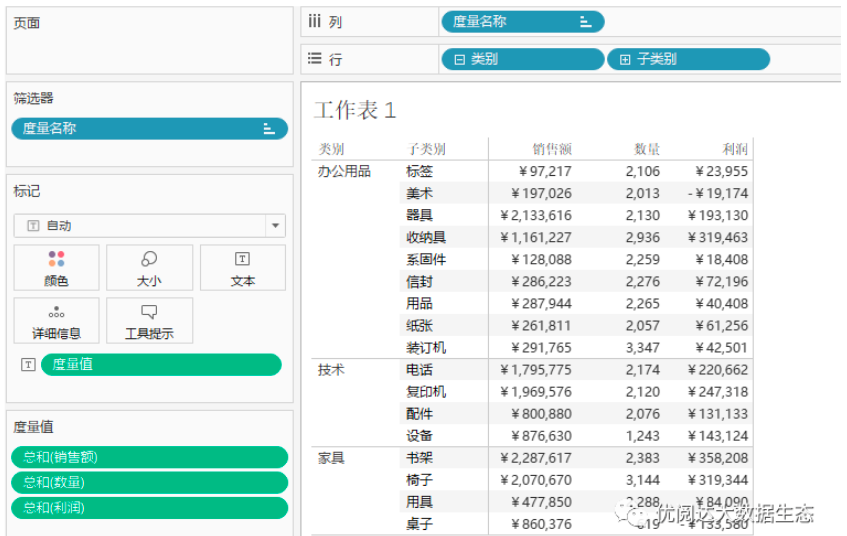This screenshot has height=536, width=847.
Task: Click the quantity value 3,347
Action: [x=643, y=348]
